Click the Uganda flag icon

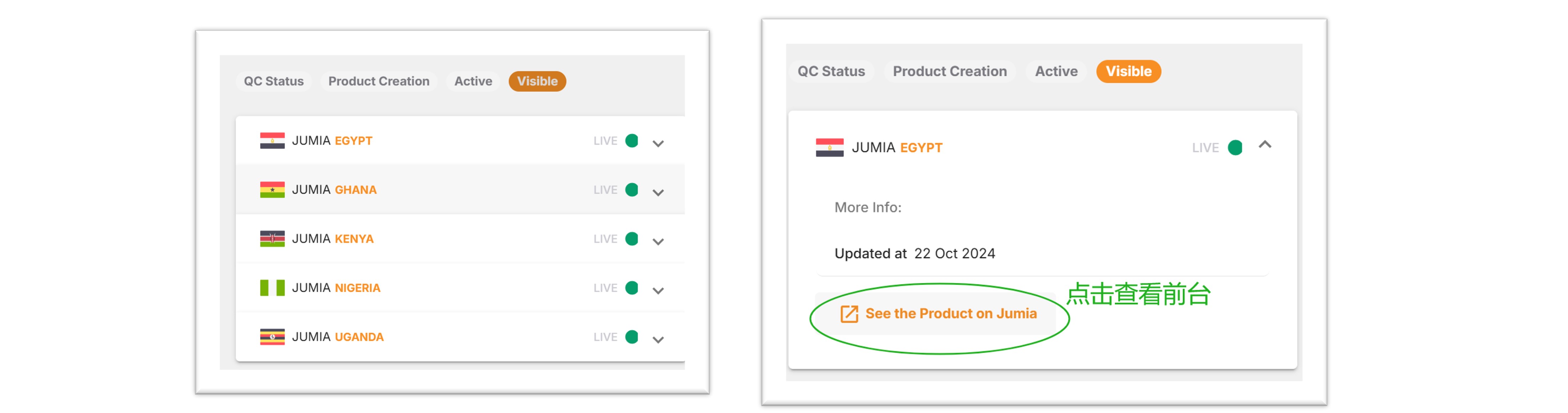pos(272,337)
